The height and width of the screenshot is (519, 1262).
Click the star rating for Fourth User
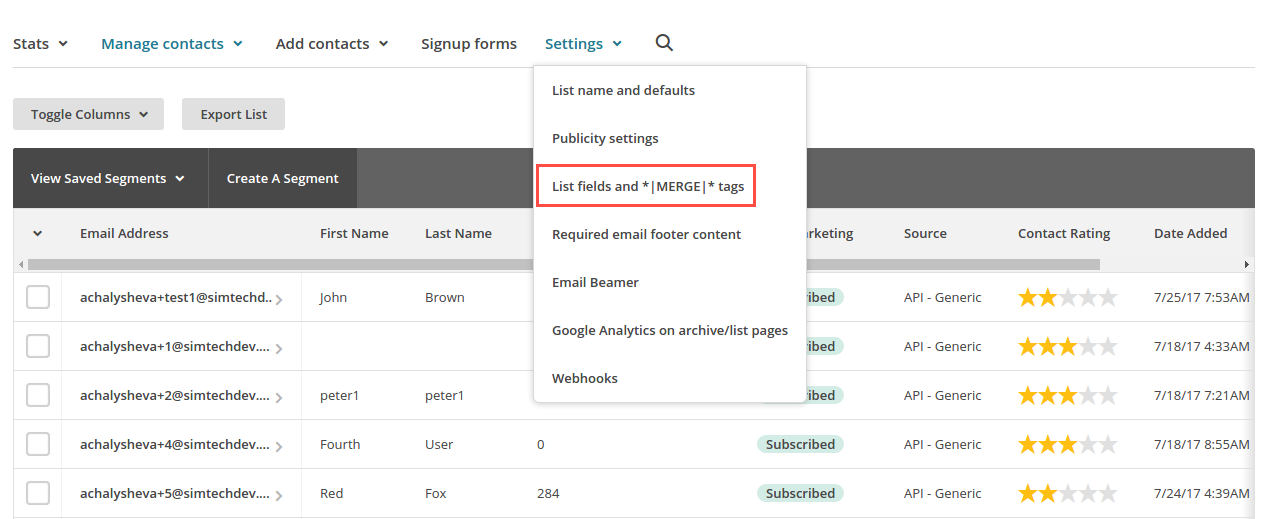tap(1067, 444)
